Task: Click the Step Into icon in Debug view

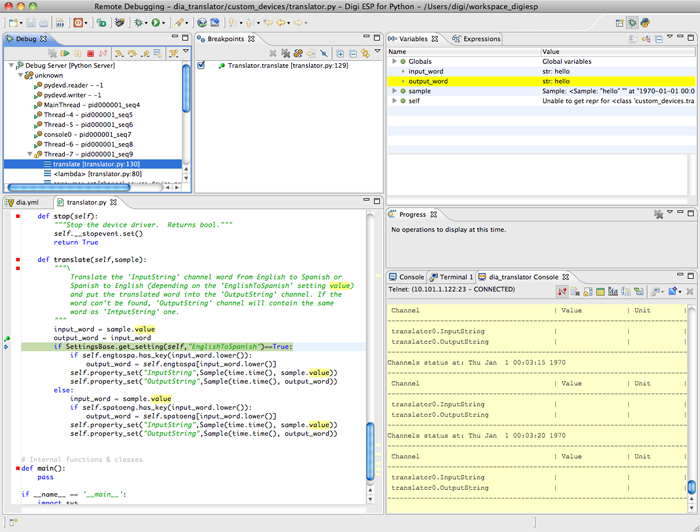Action: click(119, 54)
